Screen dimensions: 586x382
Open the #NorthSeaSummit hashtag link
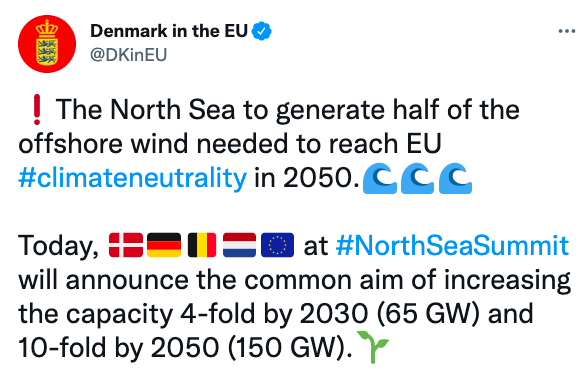[452, 246]
